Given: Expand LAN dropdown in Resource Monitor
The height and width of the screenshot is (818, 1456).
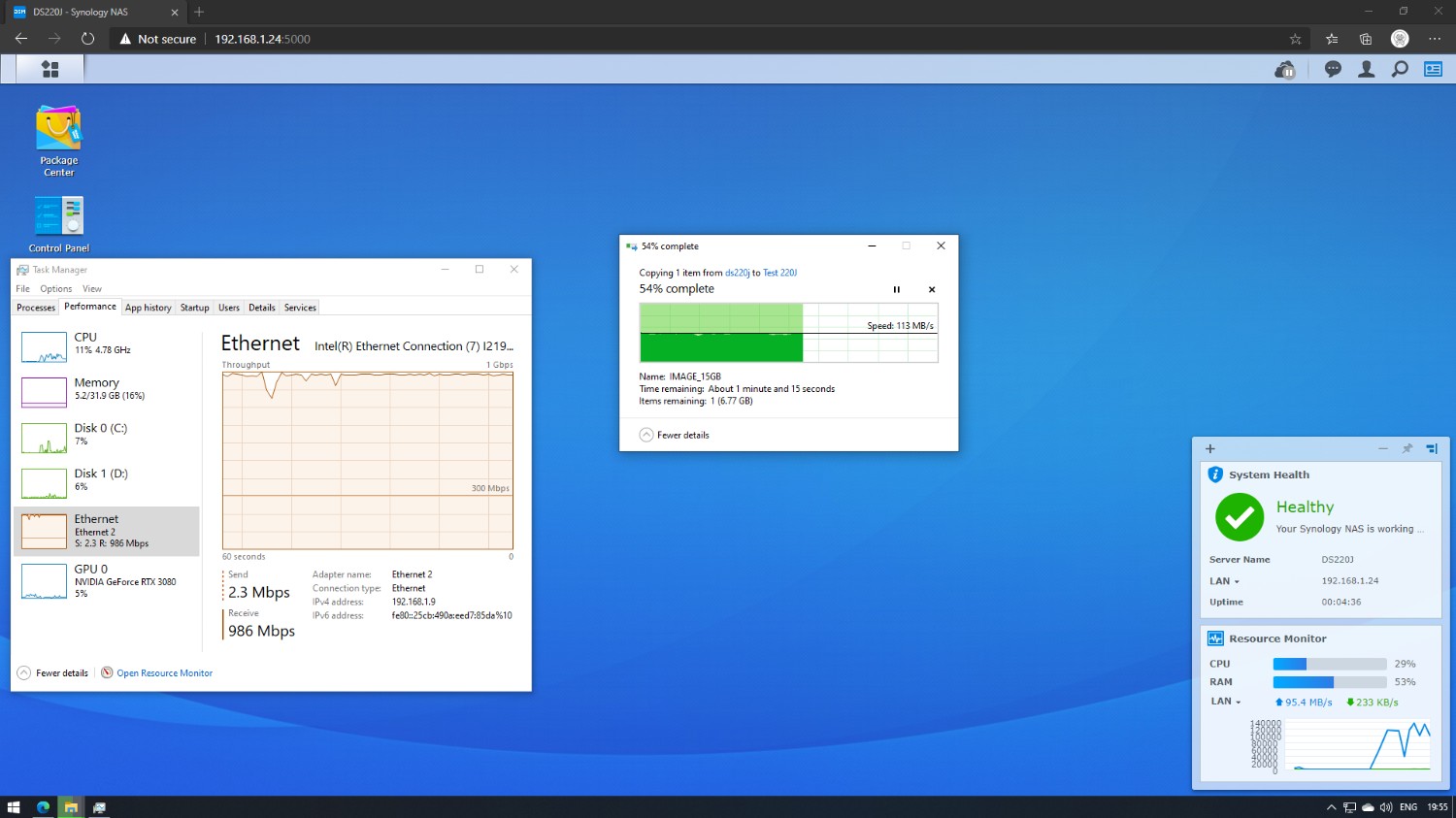Looking at the screenshot, I should (x=1225, y=702).
